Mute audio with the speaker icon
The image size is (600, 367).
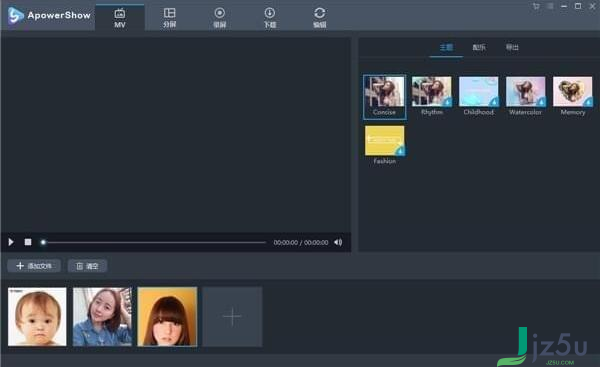(338, 242)
